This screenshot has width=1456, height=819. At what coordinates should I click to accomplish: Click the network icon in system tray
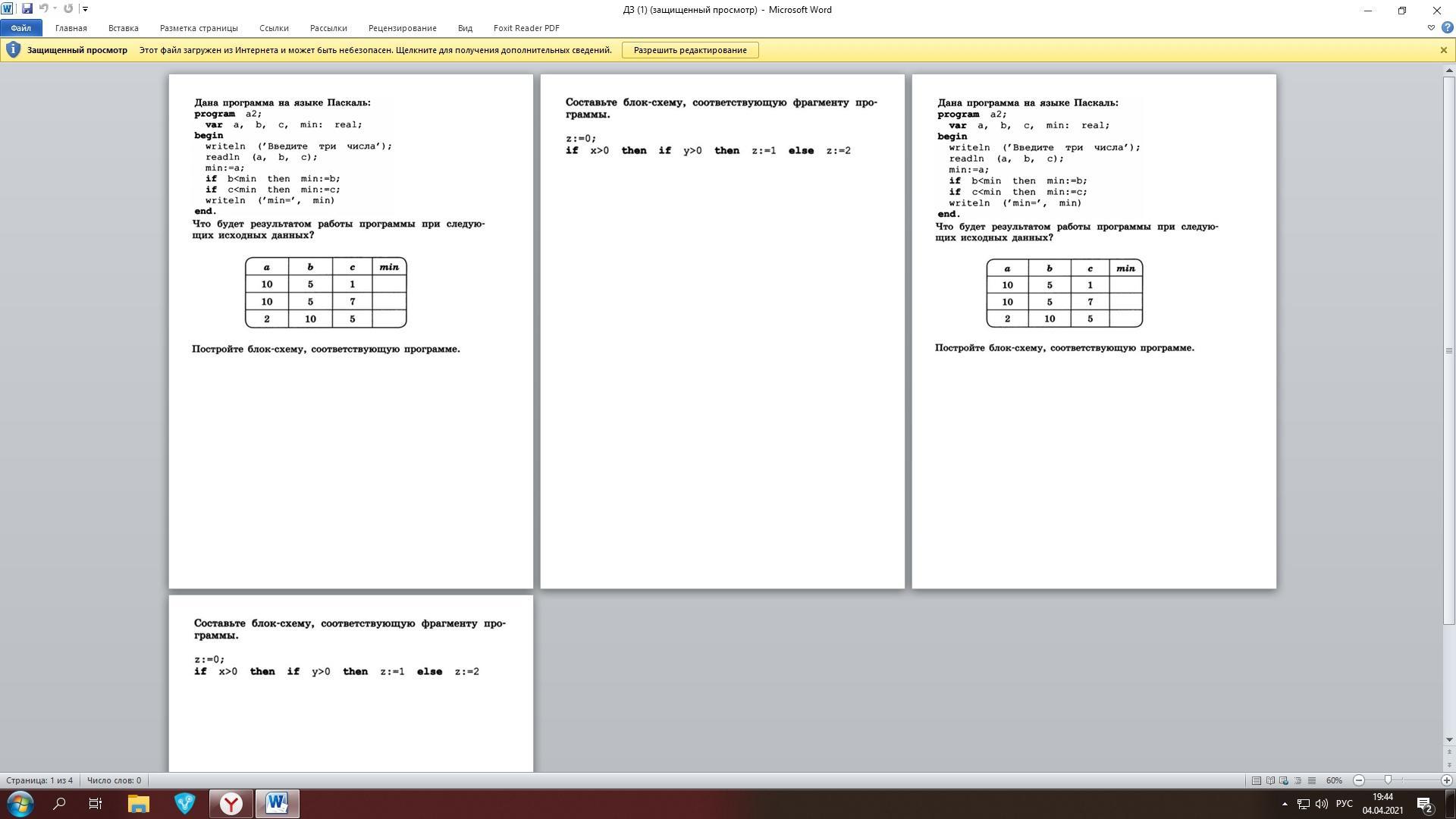coord(1303,804)
